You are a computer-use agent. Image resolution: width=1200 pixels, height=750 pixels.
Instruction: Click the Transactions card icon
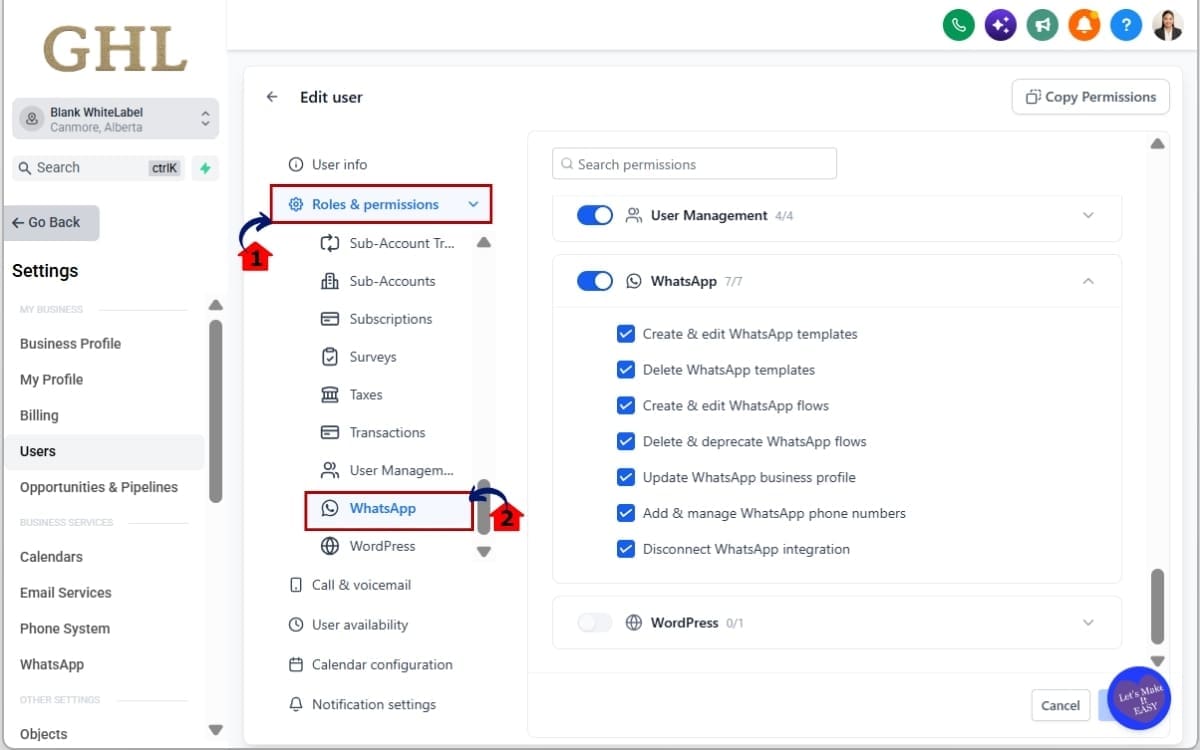click(x=330, y=433)
